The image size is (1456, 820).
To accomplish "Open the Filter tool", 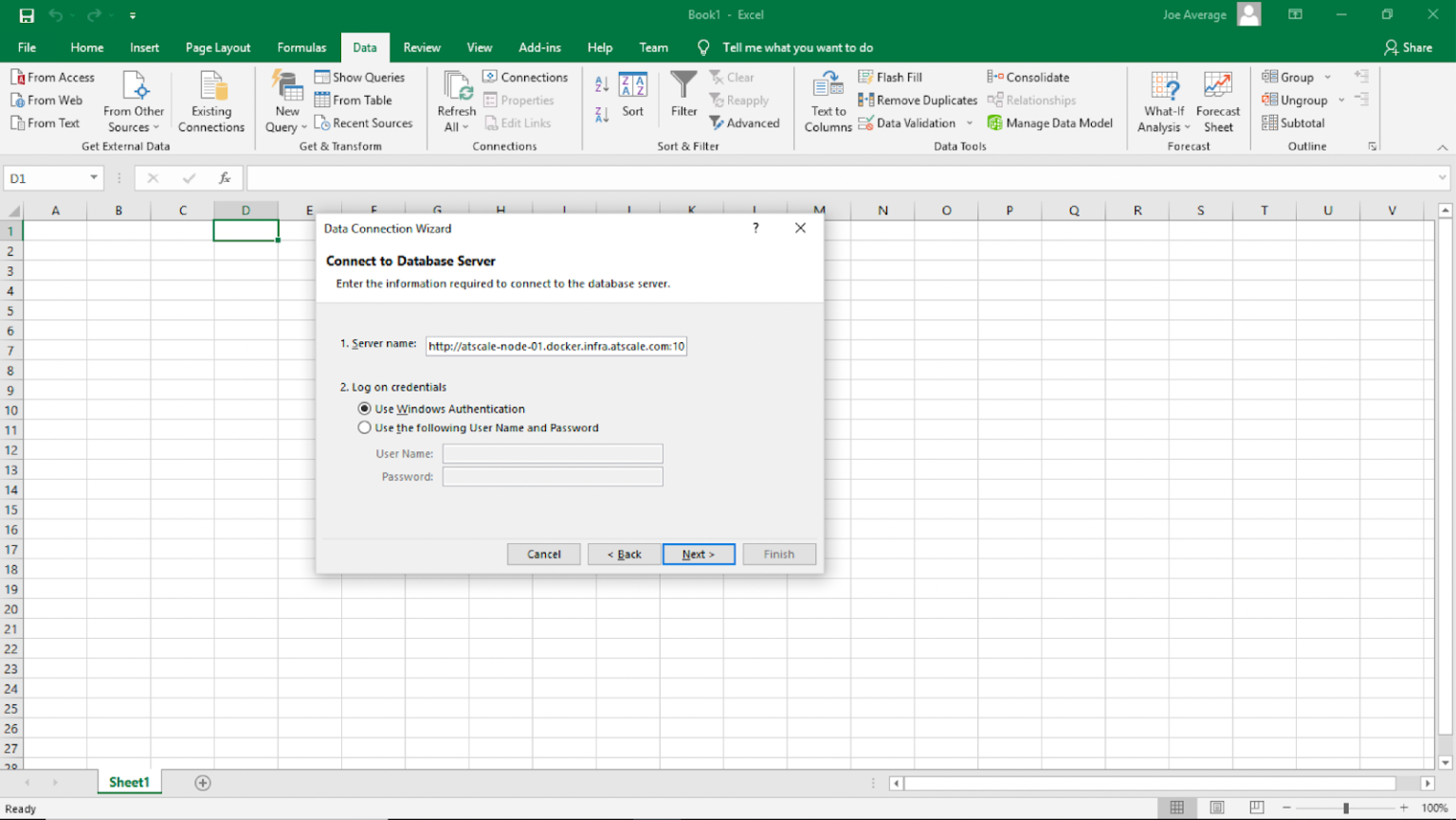I will tap(683, 95).
